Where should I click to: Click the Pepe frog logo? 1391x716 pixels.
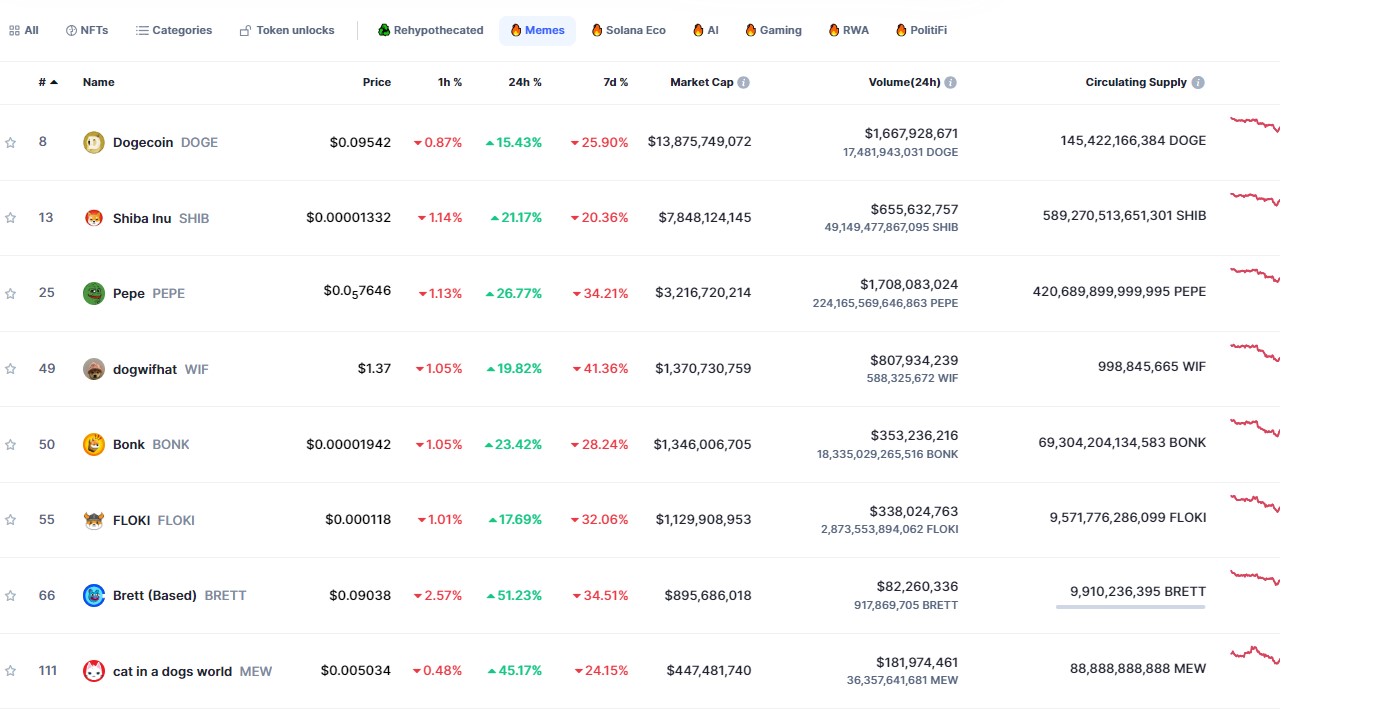point(94,293)
